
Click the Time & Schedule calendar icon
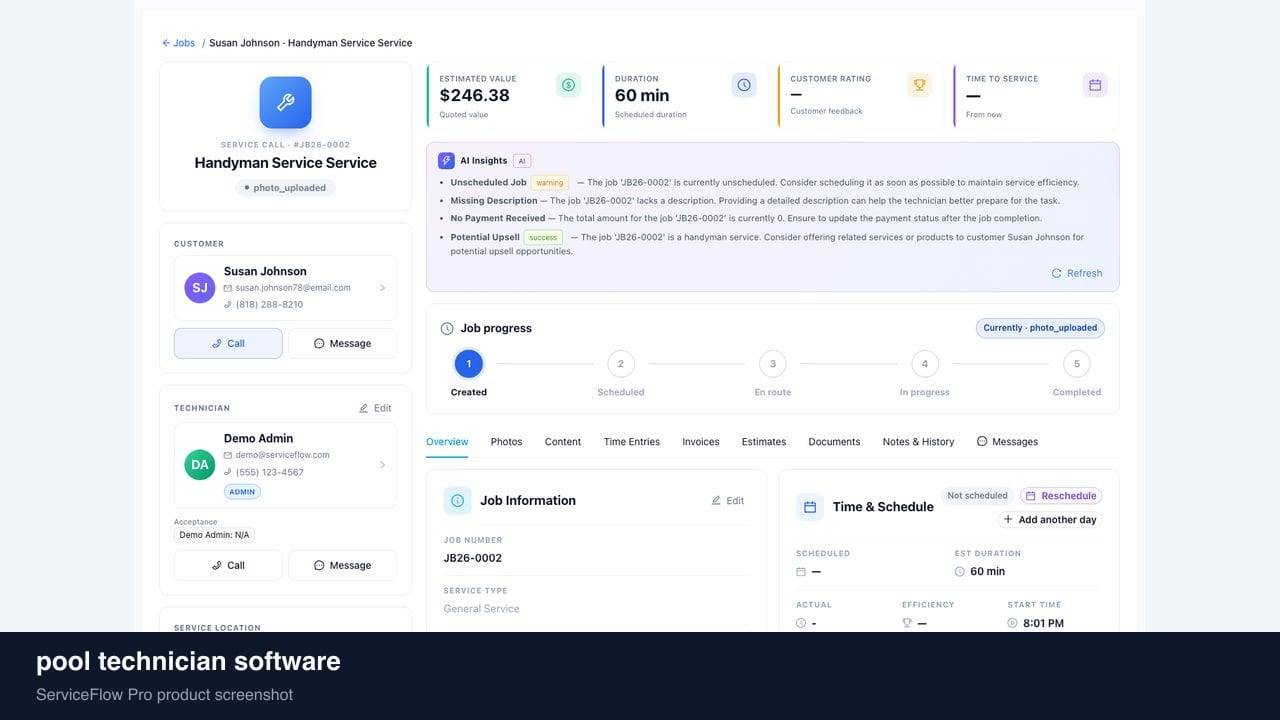810,507
